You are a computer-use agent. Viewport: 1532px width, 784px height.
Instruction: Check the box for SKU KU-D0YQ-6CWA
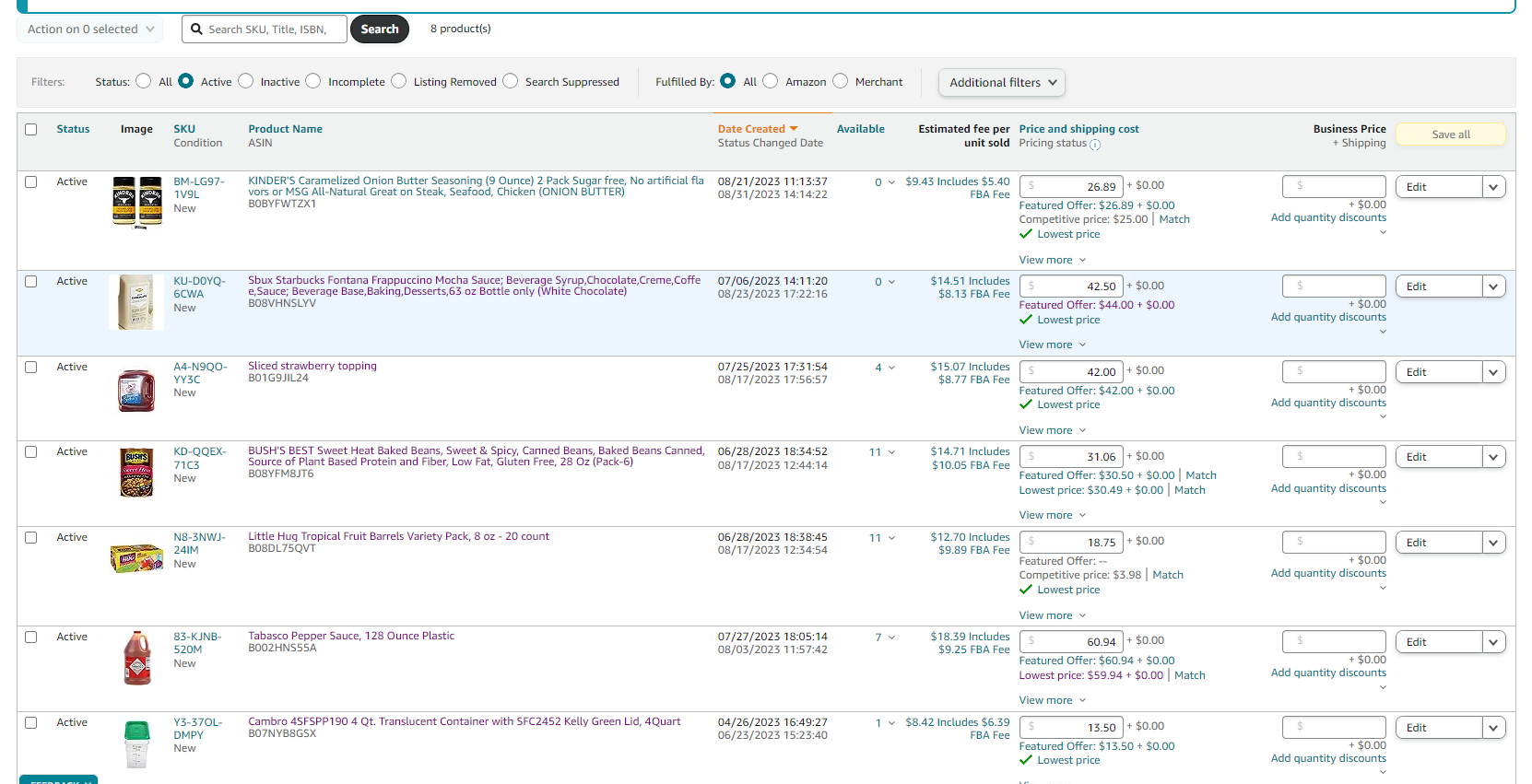pos(31,281)
